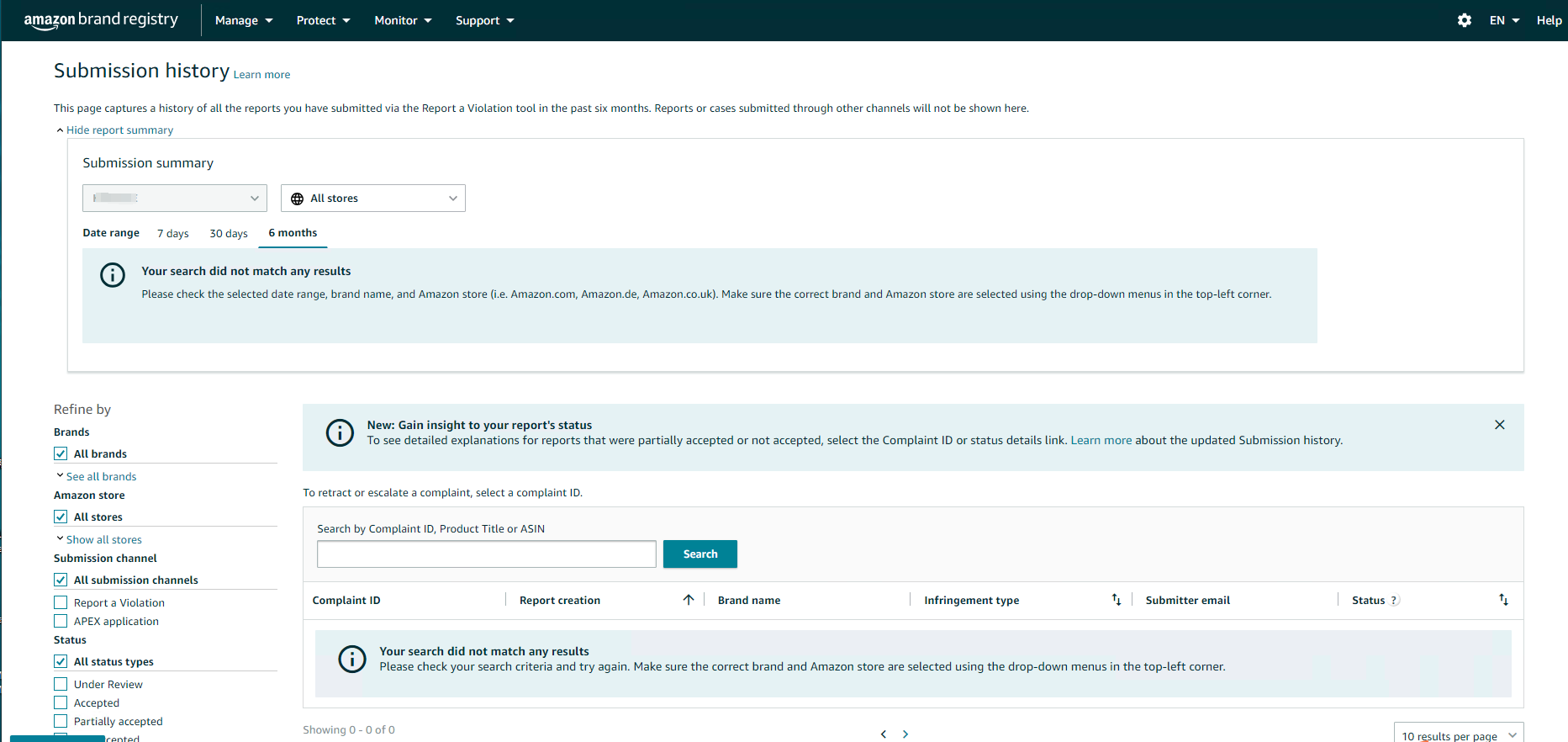Open Learn more link in the banner
This screenshot has height=742, width=1568.
(1101, 440)
